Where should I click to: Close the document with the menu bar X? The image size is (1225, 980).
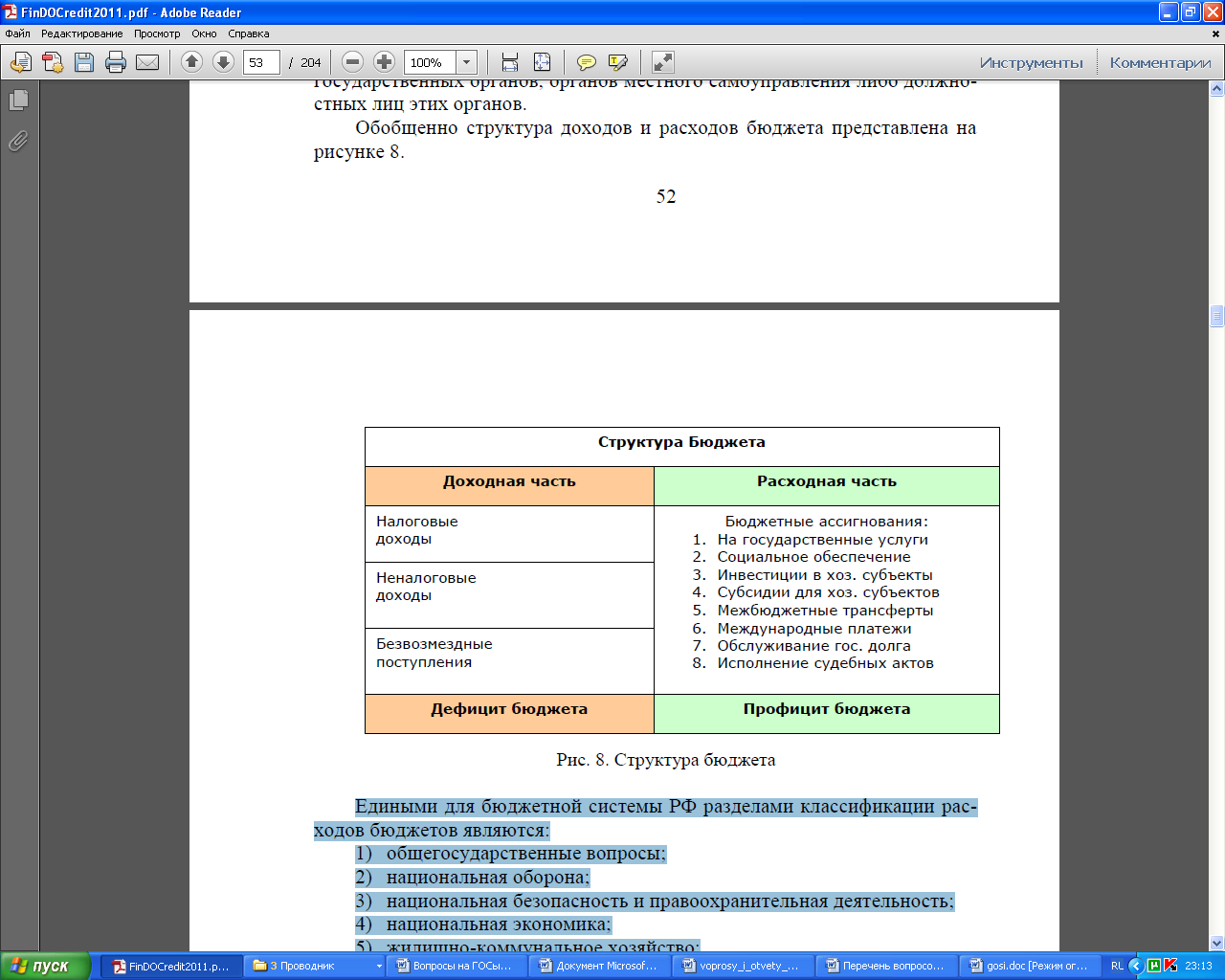[1217, 33]
